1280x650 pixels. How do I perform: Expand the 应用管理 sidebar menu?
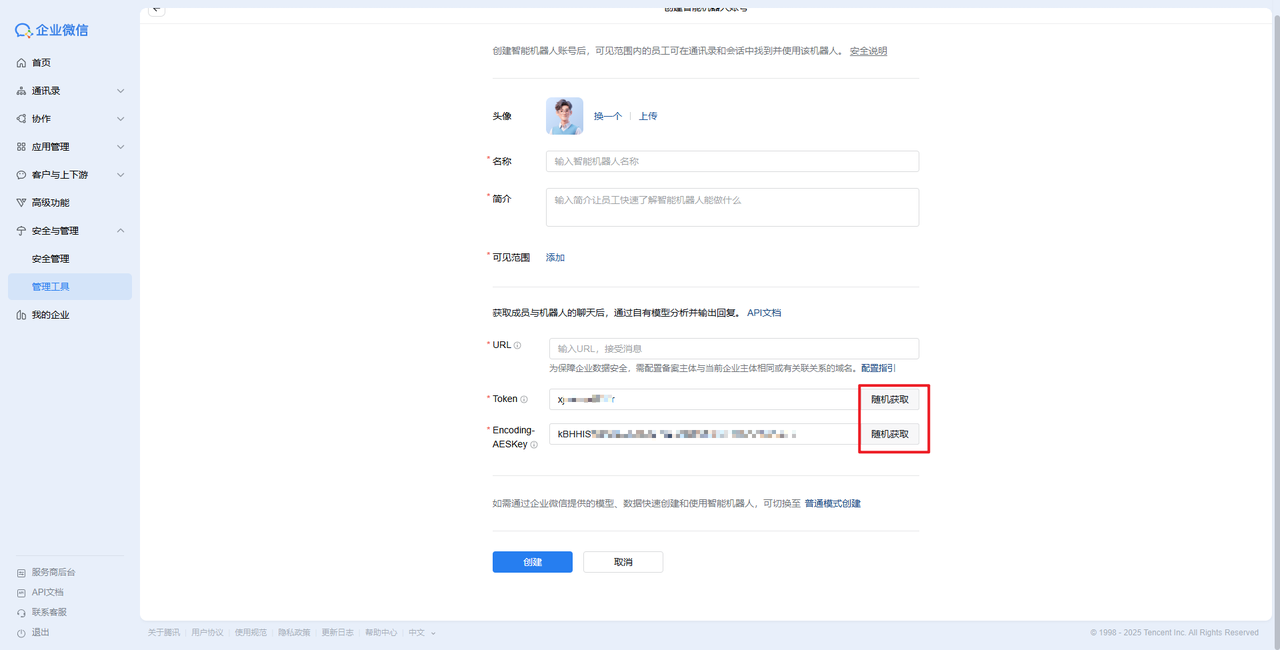pos(120,147)
